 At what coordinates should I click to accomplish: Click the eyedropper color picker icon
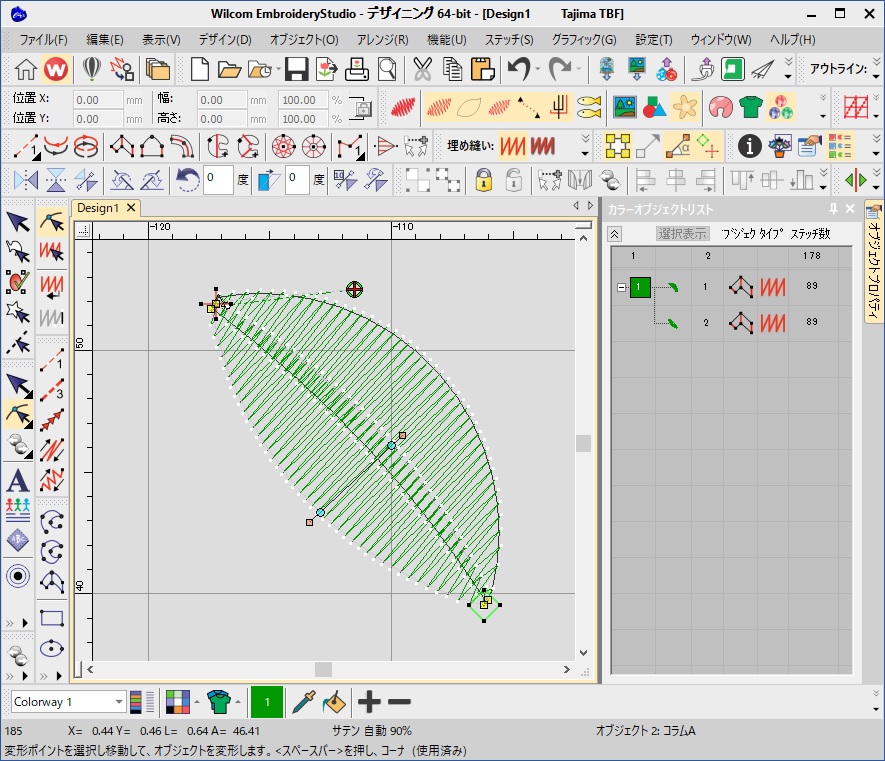(303, 702)
